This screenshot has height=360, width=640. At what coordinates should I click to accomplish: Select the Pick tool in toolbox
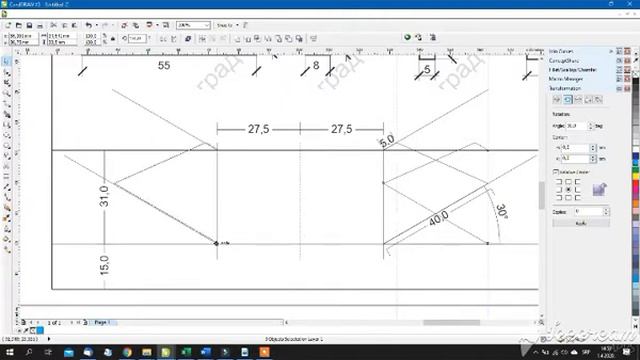7,62
